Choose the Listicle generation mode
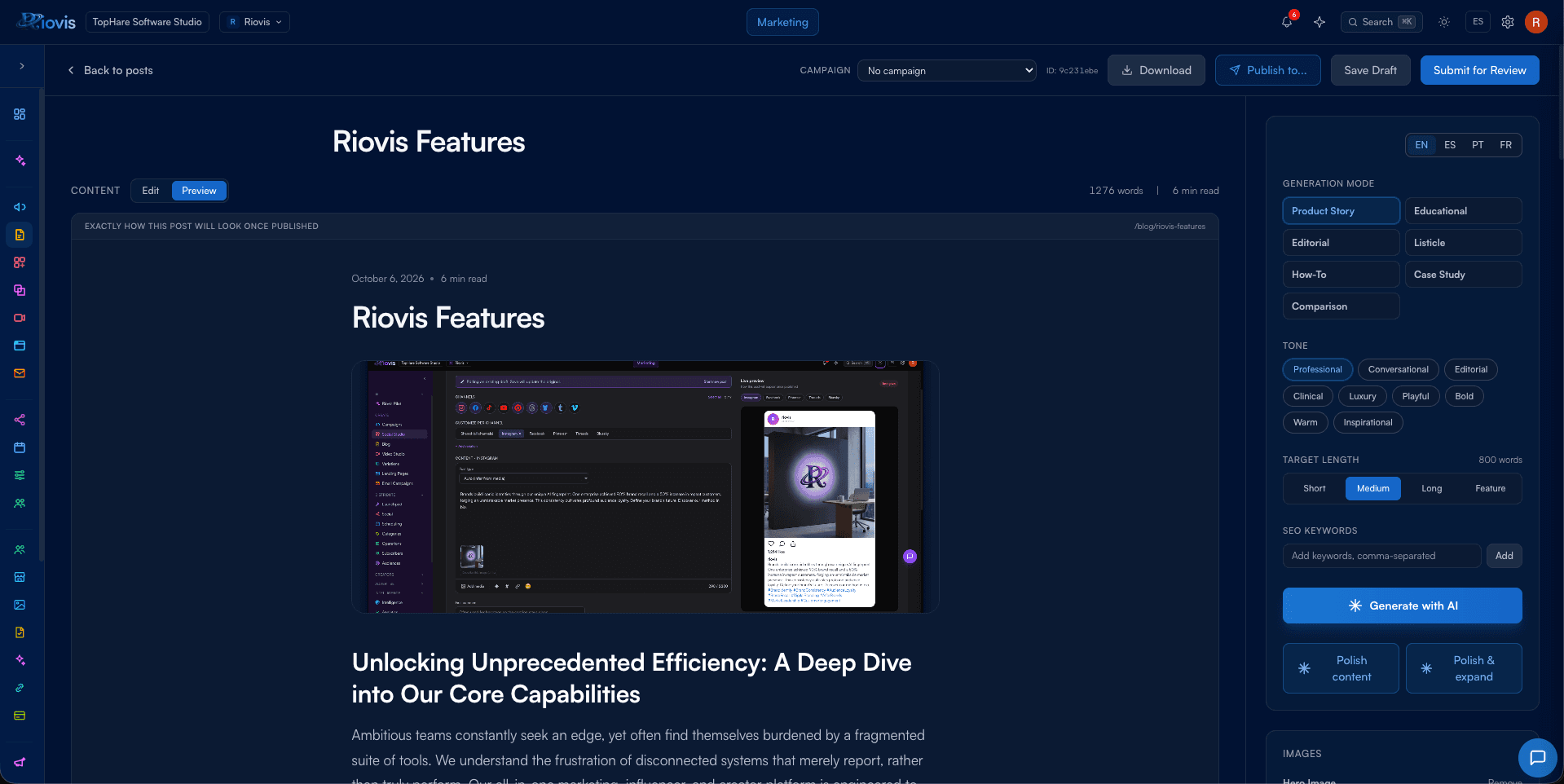This screenshot has width=1564, height=784. point(1463,243)
